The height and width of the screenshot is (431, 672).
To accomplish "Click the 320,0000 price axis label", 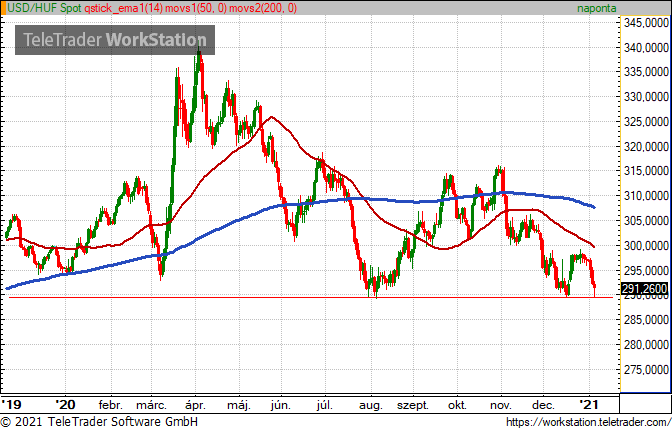I will coord(646,147).
